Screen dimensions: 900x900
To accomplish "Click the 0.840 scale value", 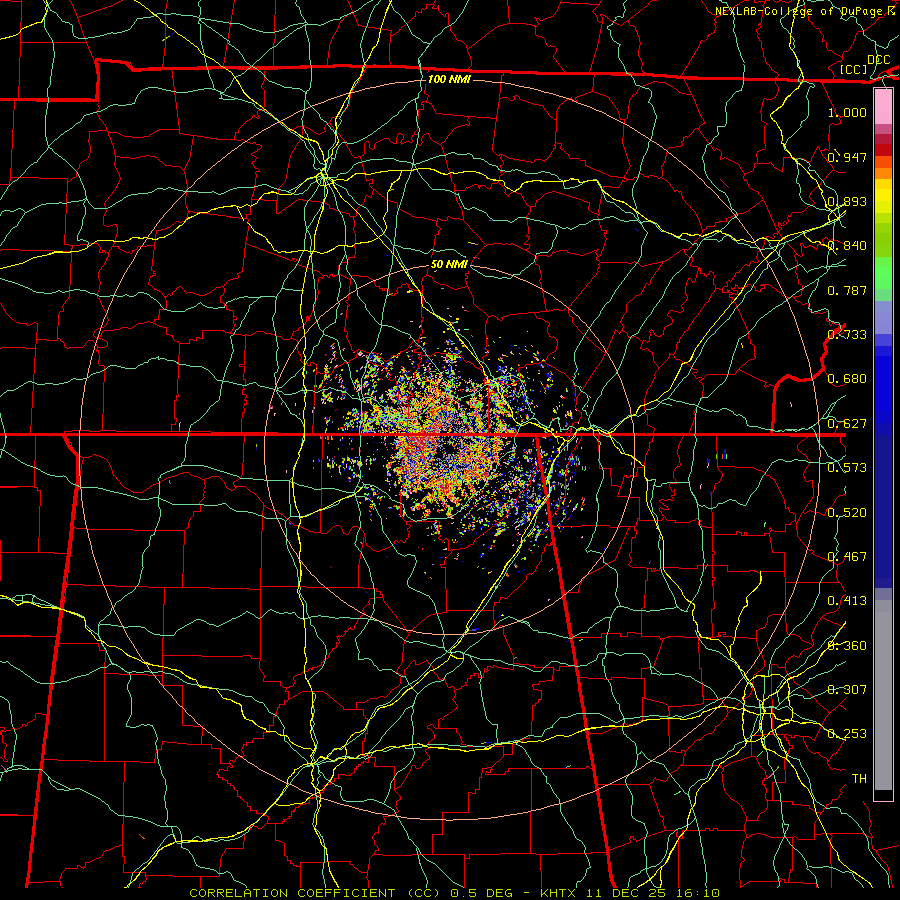I will pos(847,246).
